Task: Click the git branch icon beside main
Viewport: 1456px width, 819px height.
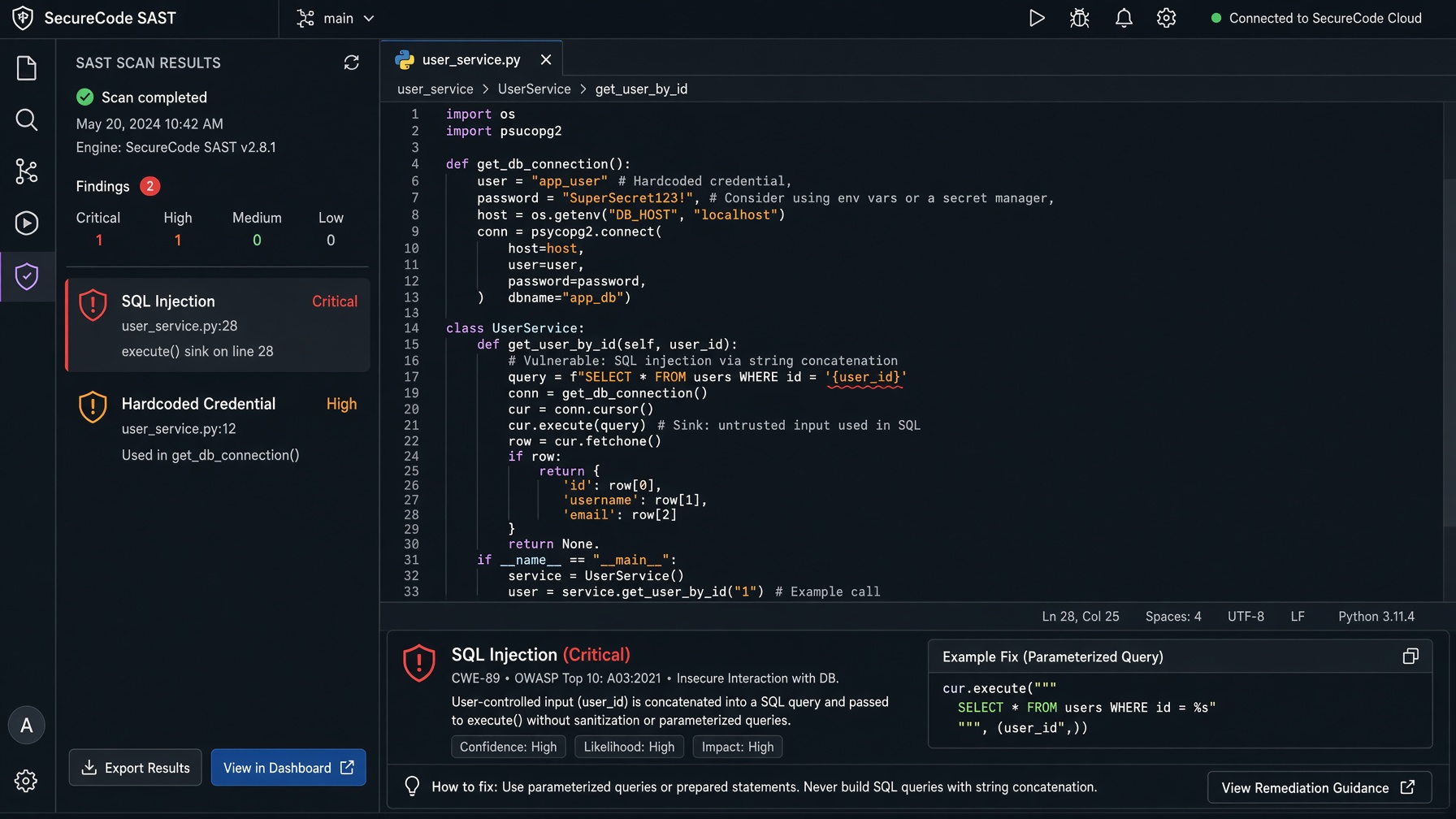Action: (x=305, y=18)
